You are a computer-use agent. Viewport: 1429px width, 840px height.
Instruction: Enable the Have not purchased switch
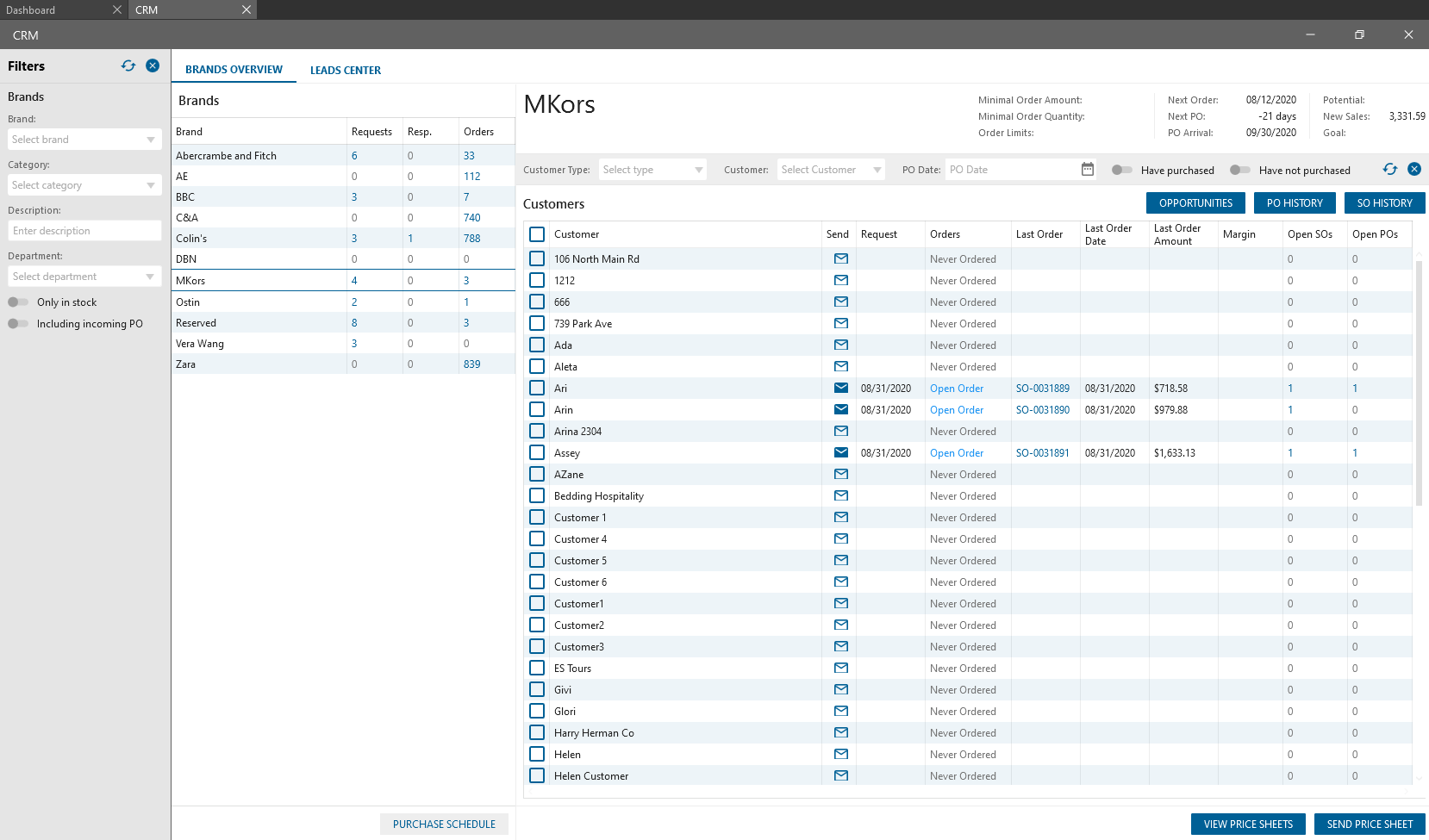click(1240, 170)
